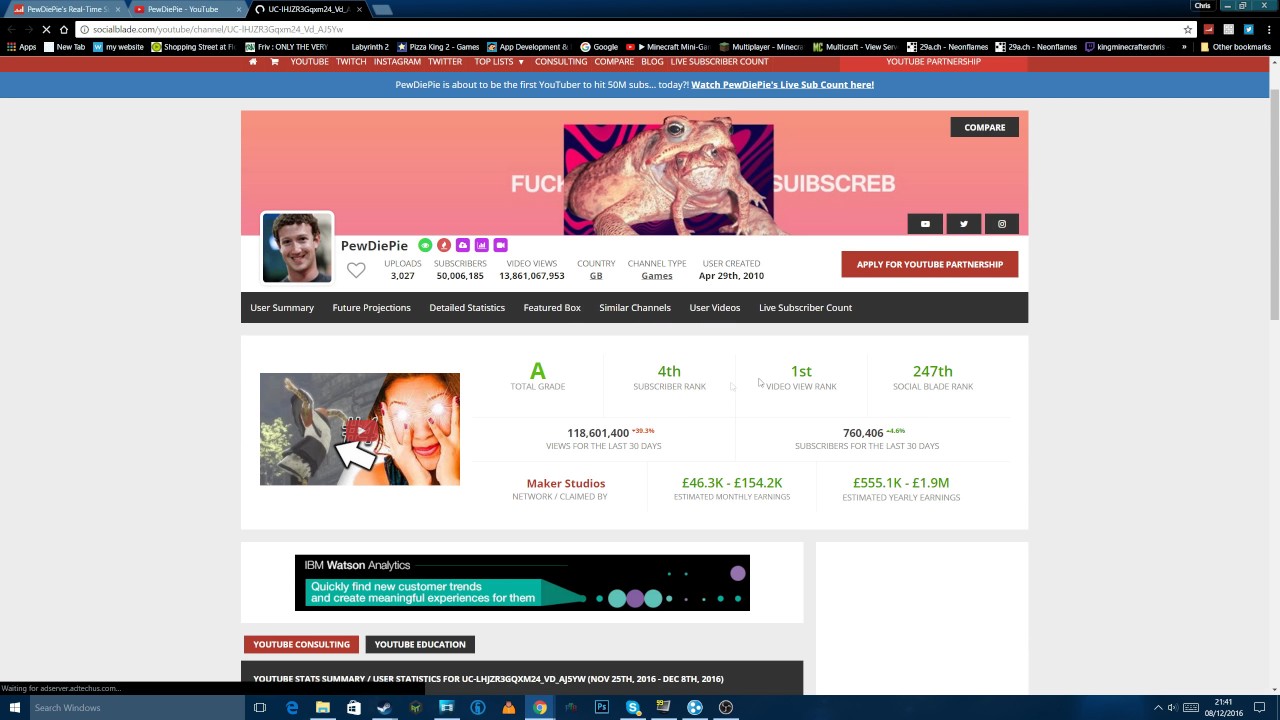This screenshot has width=1280, height=720.
Task: Open Photoshop from the taskbar
Action: click(x=602, y=707)
